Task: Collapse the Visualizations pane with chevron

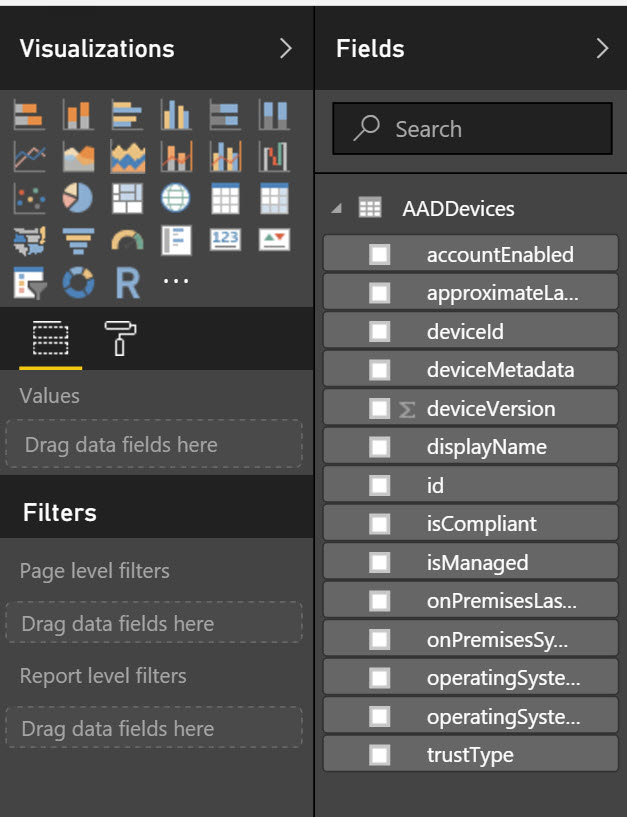Action: tap(286, 48)
